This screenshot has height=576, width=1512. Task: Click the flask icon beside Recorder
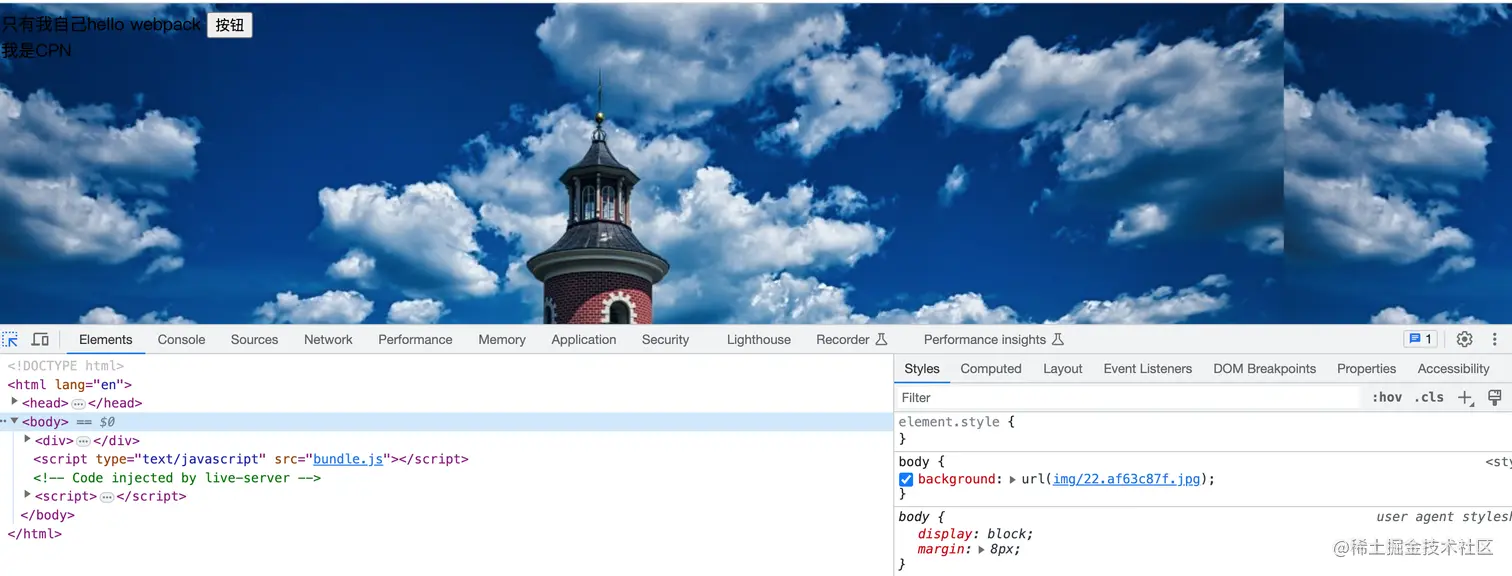(881, 340)
